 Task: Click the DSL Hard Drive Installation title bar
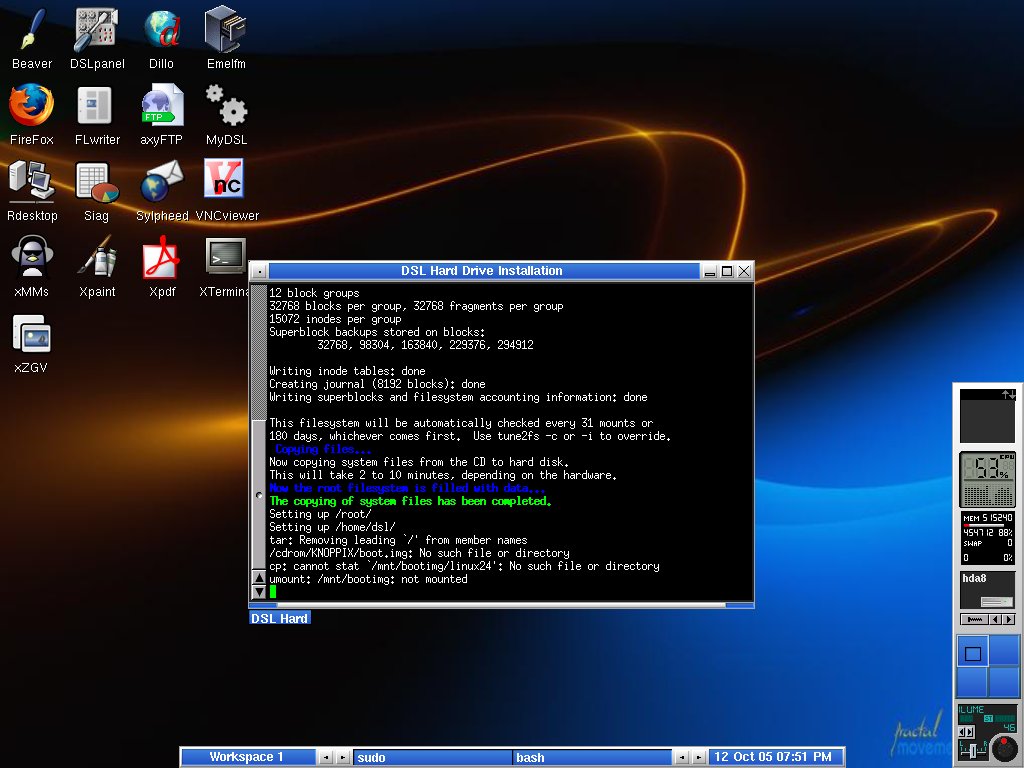tap(483, 271)
